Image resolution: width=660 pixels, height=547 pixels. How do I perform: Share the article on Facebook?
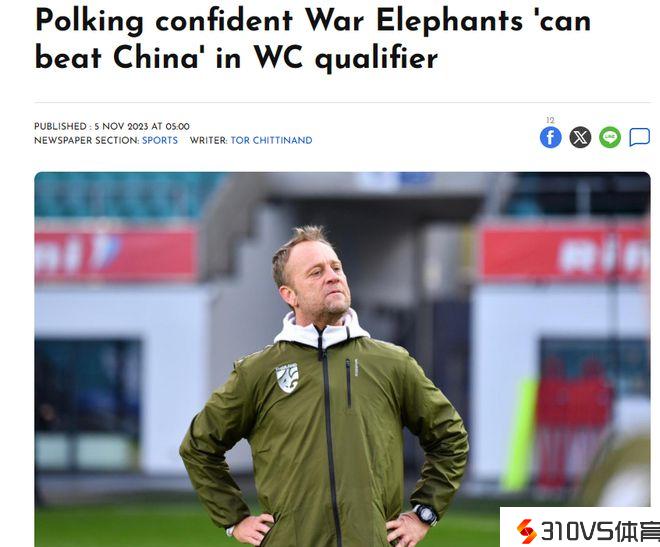[551, 138]
